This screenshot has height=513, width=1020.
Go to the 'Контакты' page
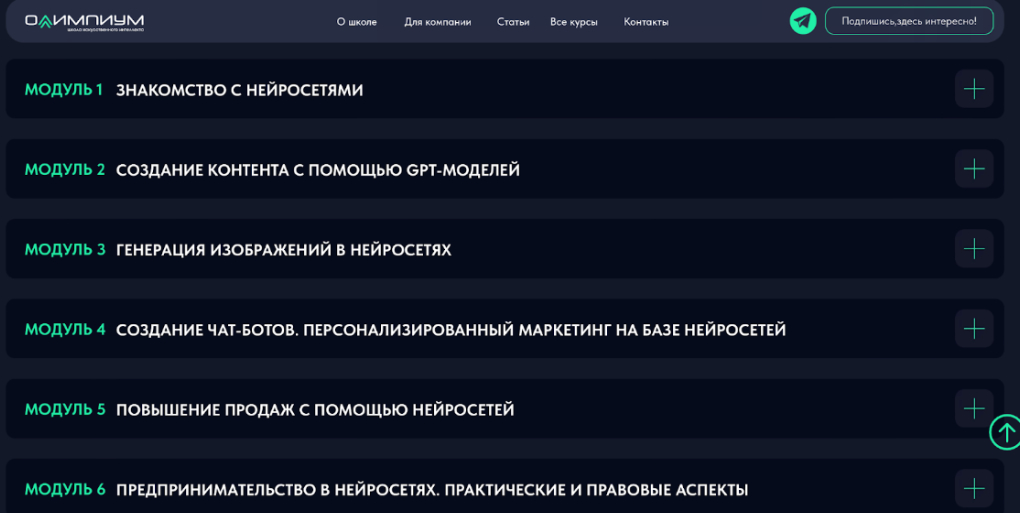646,21
